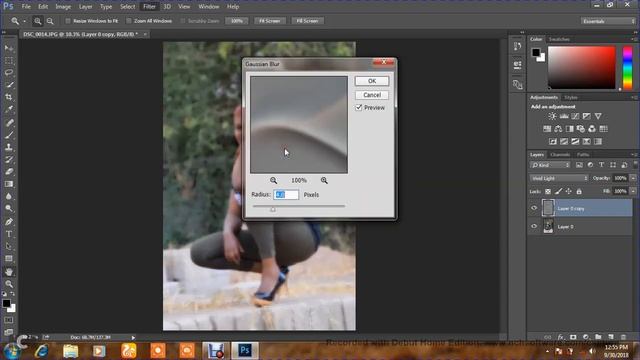Click Cancel in Gaussian Blur dialog

click(372, 95)
